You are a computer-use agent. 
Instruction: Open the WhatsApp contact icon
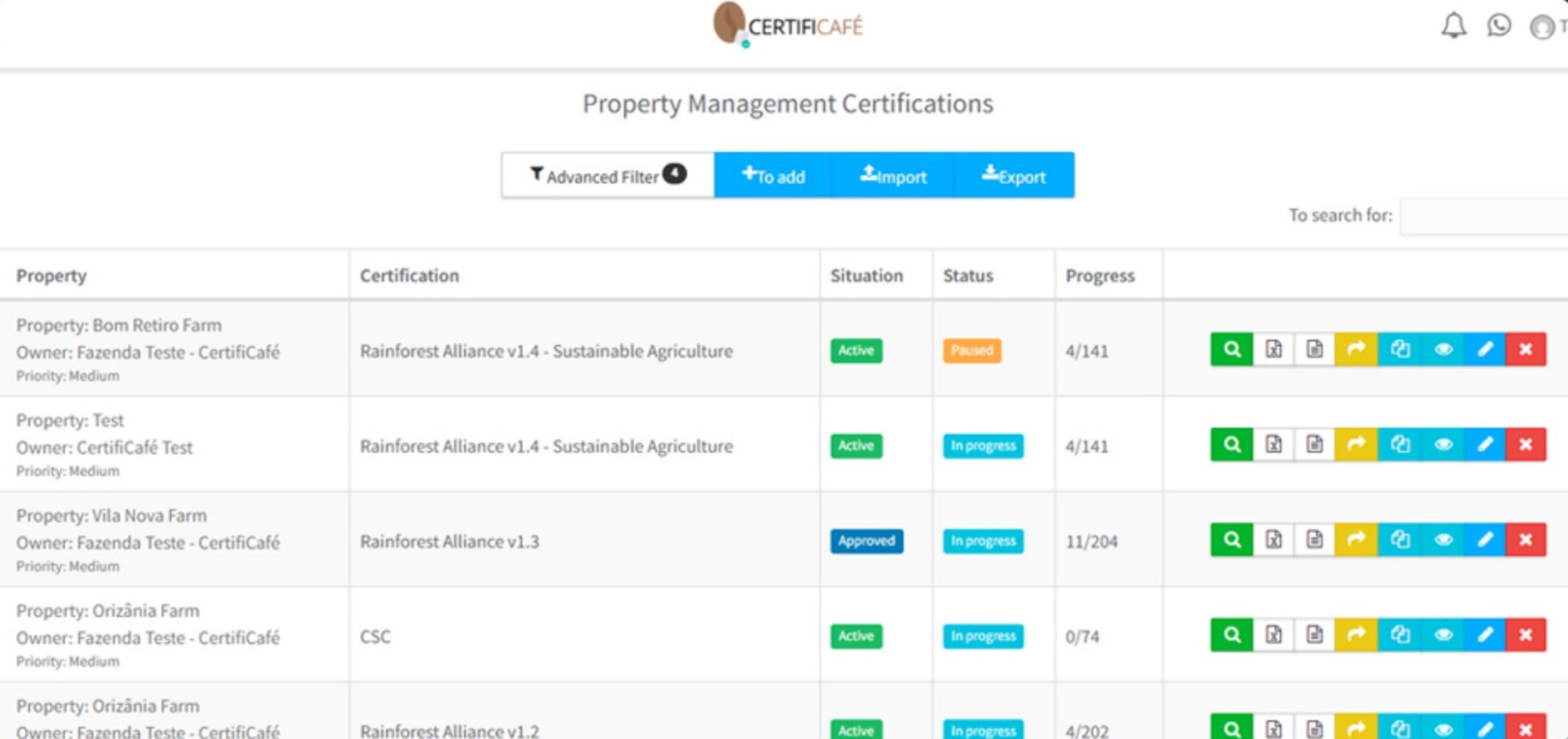click(1499, 26)
